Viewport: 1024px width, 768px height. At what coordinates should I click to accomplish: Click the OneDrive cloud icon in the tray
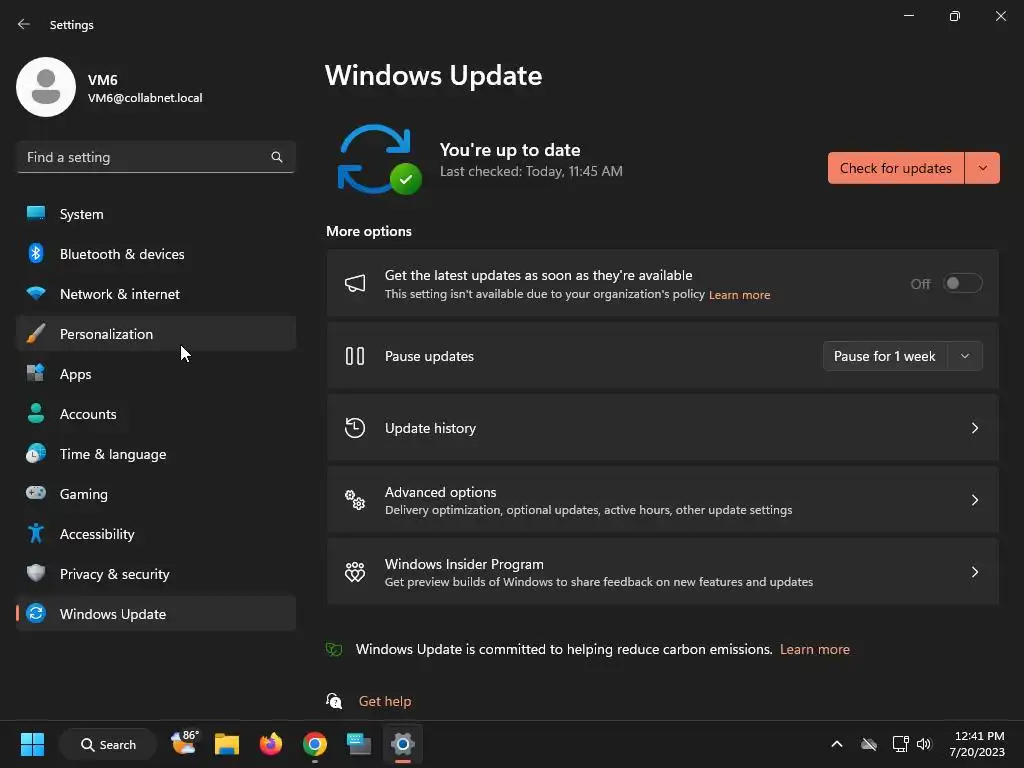[x=869, y=744]
